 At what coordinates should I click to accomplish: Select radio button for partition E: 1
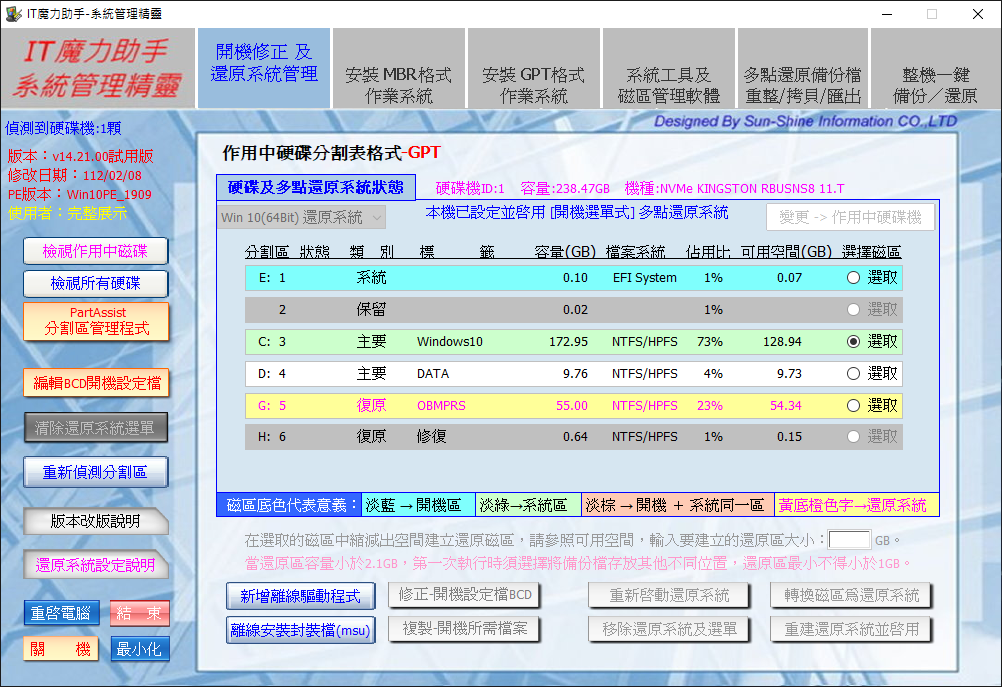coord(853,278)
